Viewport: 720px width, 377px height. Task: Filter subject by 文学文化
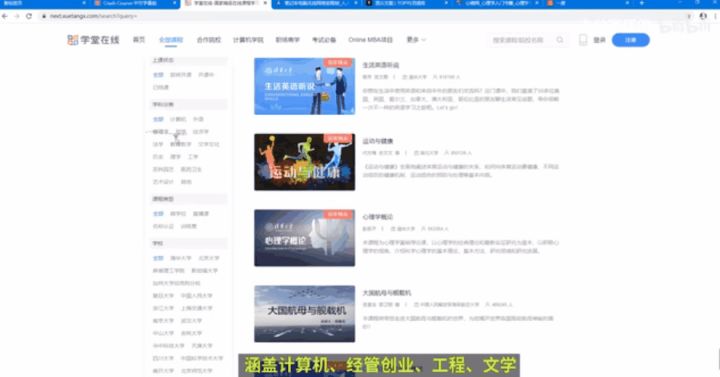pyautogui.click(x=208, y=144)
